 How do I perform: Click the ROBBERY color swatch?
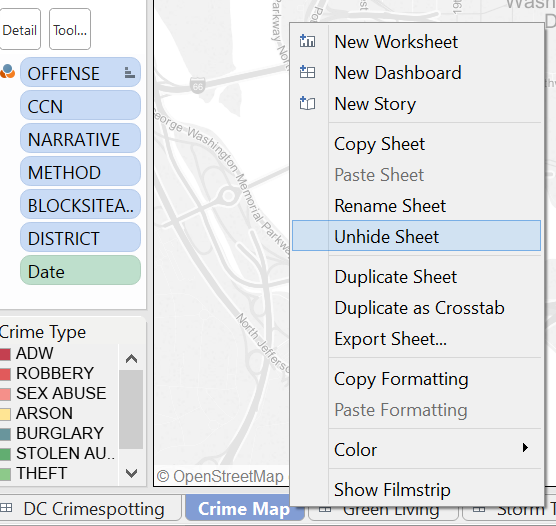[5, 374]
